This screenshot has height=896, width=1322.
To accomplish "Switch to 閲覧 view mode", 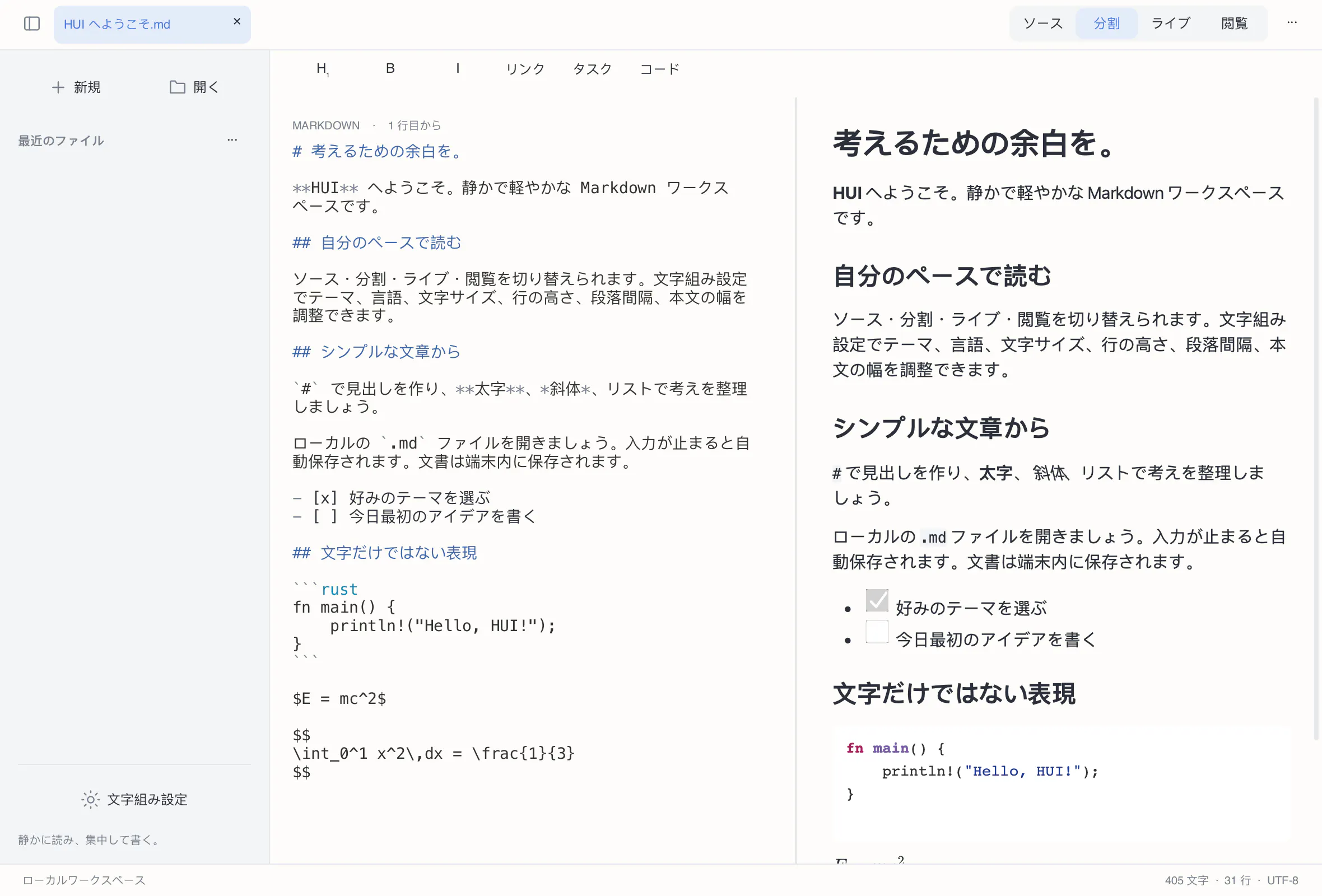I will [1235, 24].
